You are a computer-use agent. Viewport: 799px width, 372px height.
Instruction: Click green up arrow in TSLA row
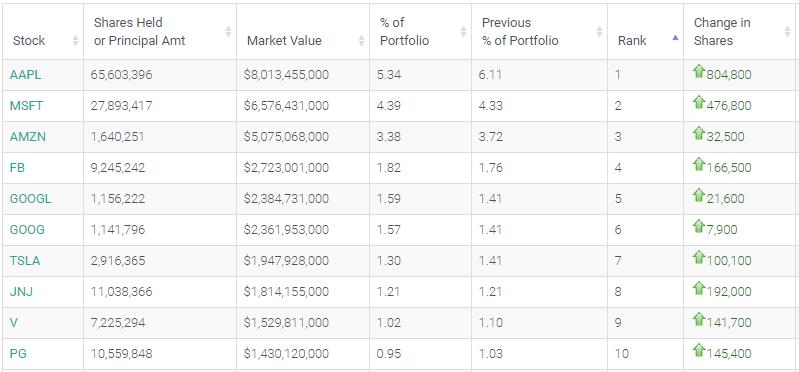coord(699,258)
